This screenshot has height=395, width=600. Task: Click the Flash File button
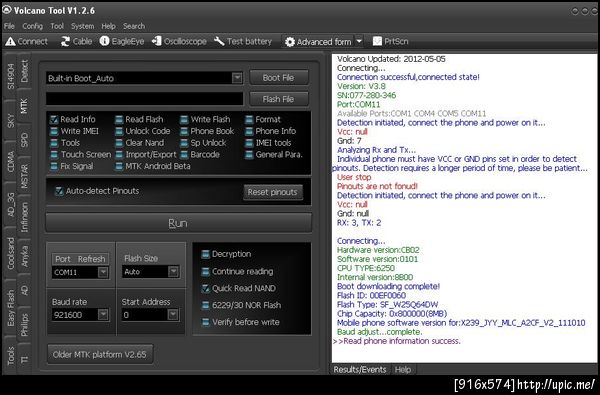tap(279, 99)
